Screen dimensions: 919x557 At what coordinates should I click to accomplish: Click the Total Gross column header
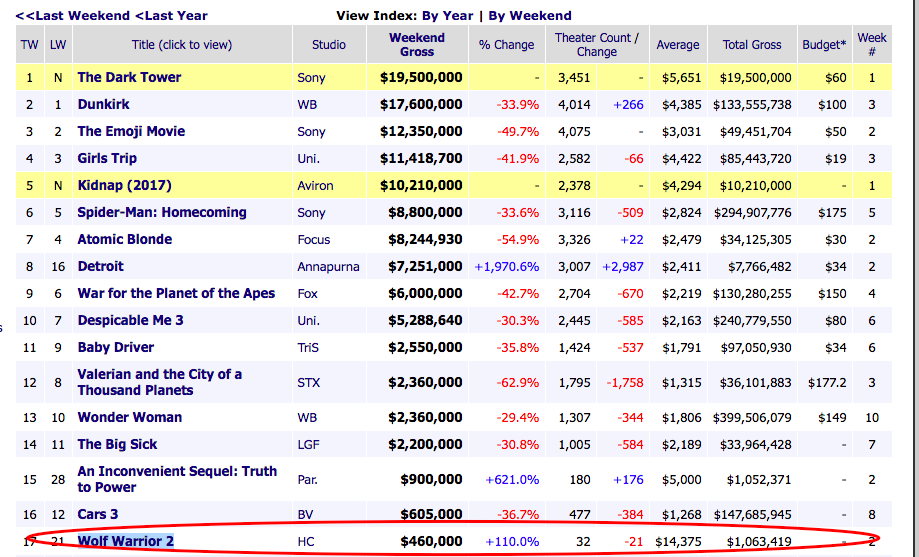coord(752,45)
